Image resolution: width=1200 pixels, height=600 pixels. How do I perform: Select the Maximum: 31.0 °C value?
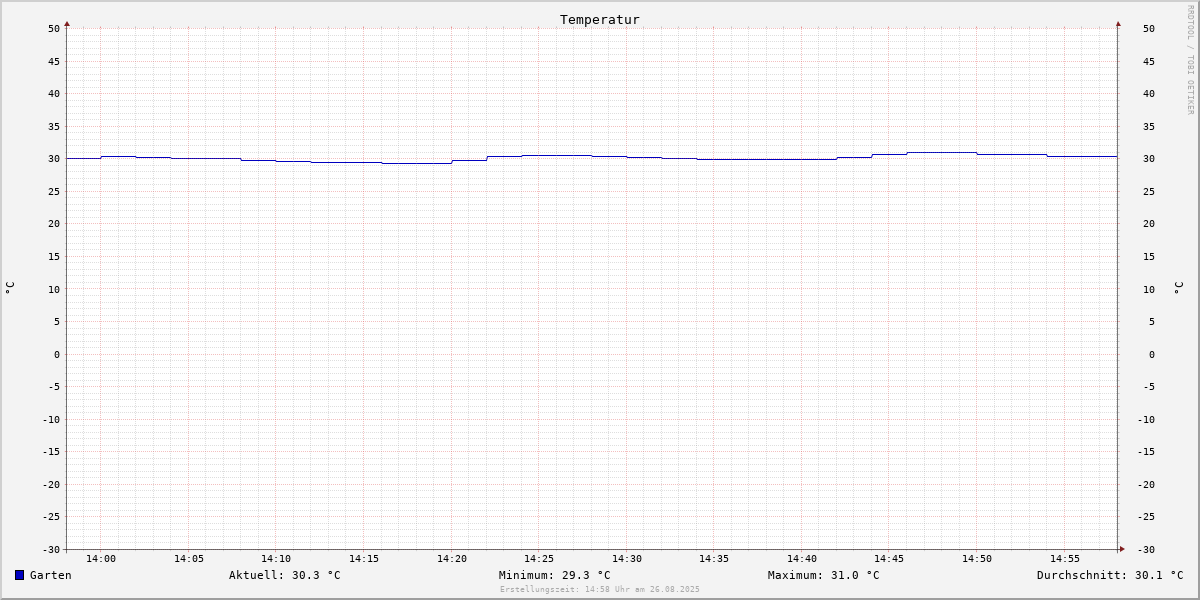[824, 575]
